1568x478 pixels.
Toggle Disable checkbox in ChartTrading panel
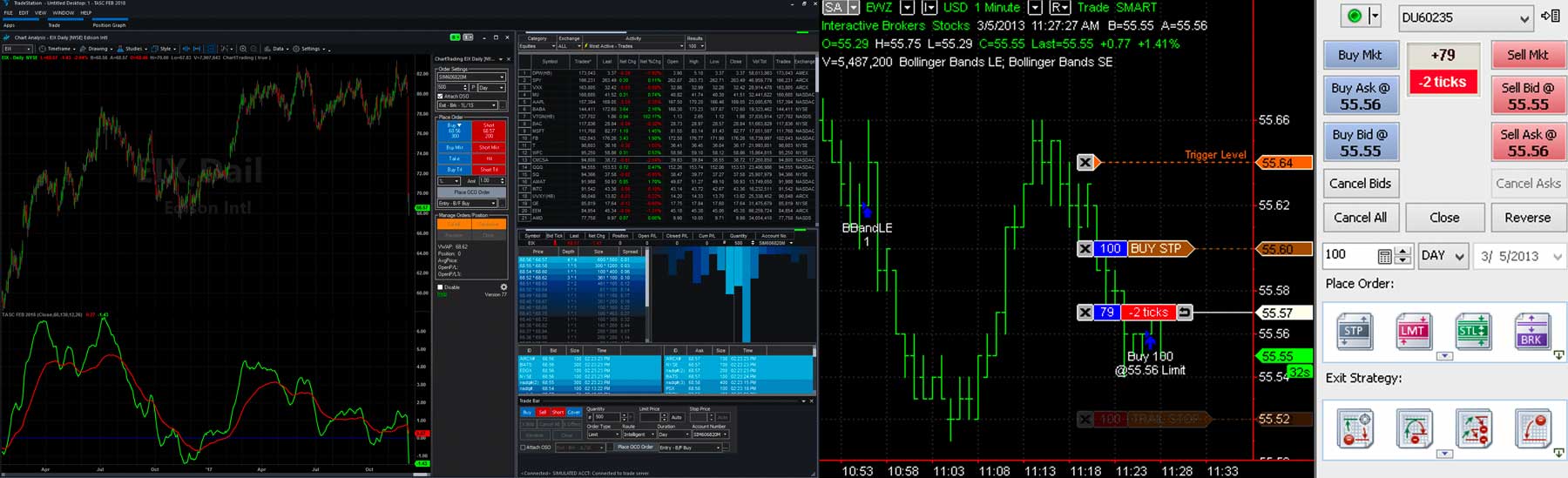click(440, 287)
